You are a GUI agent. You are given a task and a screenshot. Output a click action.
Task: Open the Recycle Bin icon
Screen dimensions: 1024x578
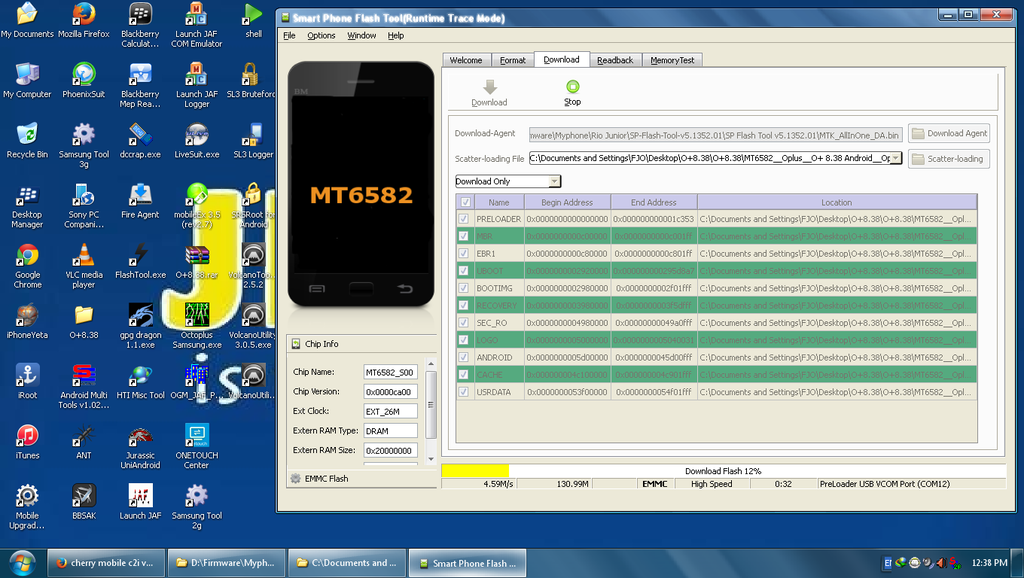click(27, 140)
